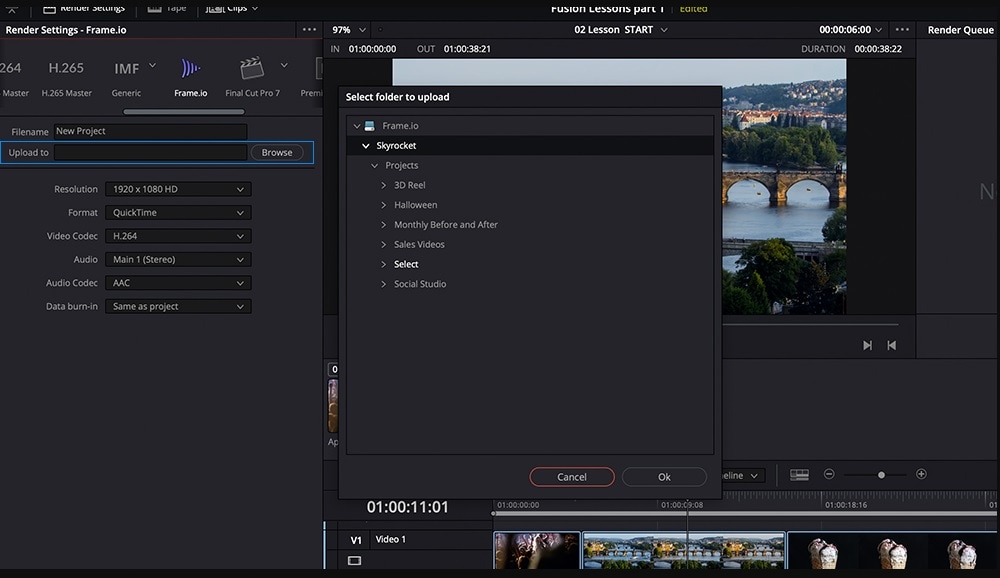
Task: Select the Frame.io render preset icon
Action: click(x=190, y=68)
